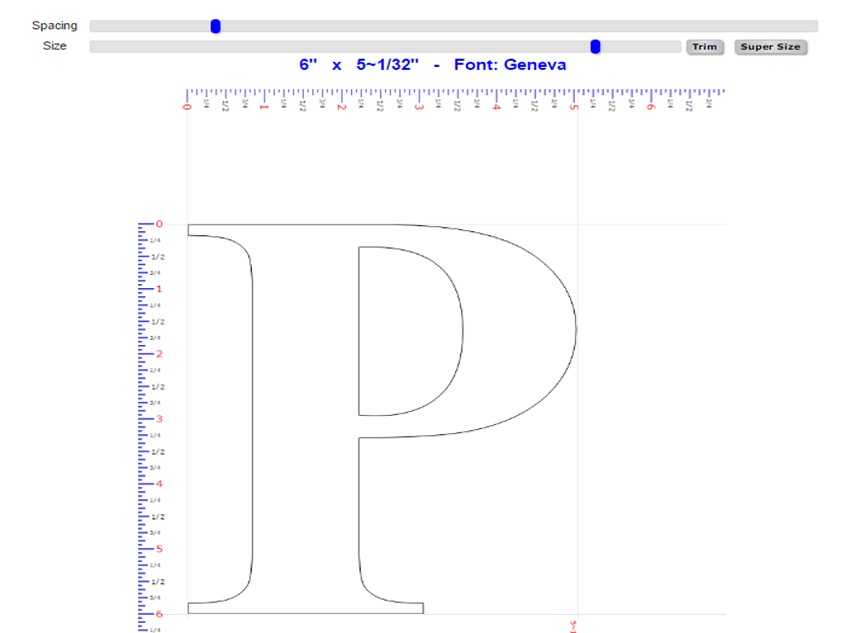Click the Spacing slider track
Image resolution: width=850 pixels, height=633 pixels.
point(454,26)
